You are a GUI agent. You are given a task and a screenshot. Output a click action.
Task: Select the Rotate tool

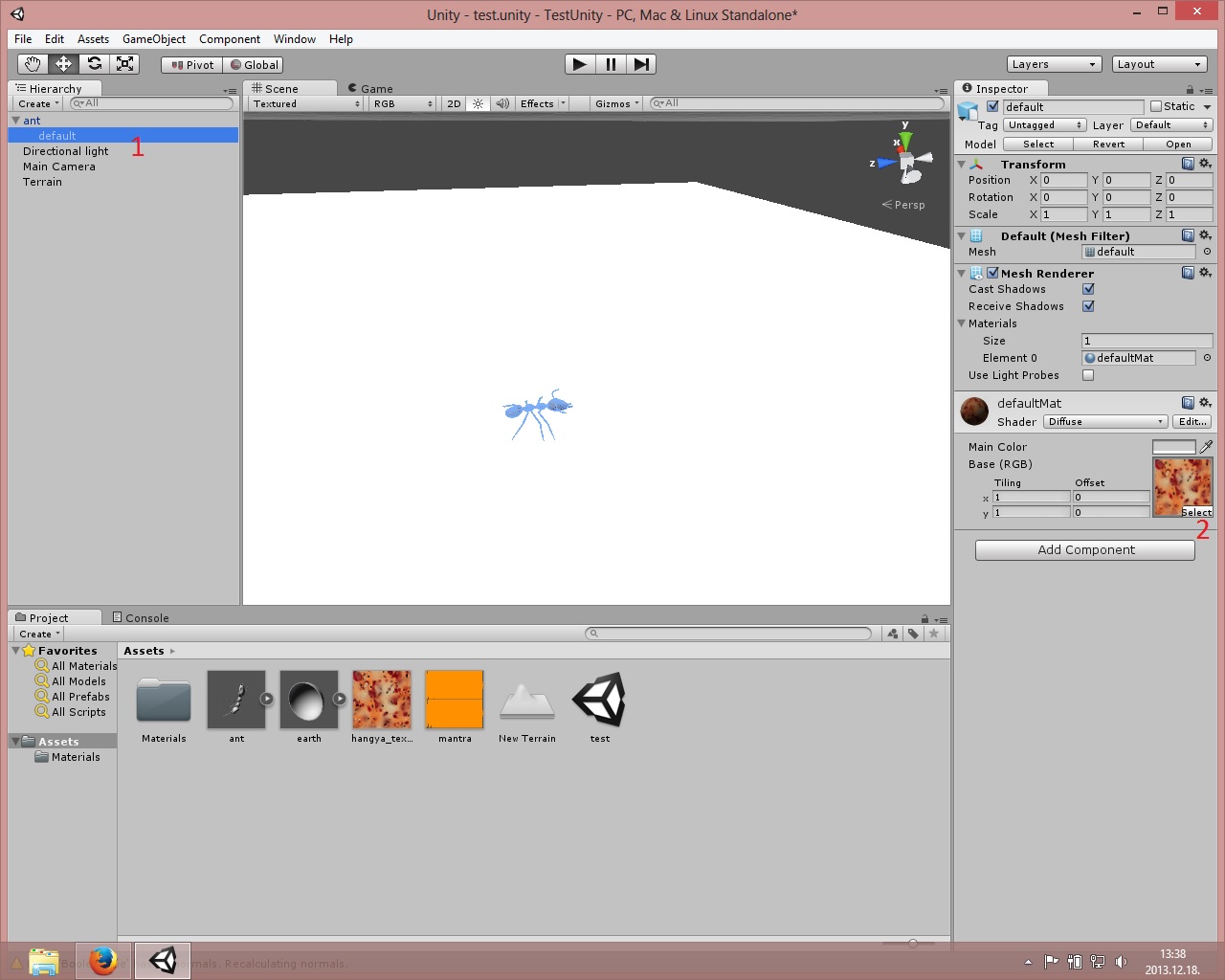94,64
